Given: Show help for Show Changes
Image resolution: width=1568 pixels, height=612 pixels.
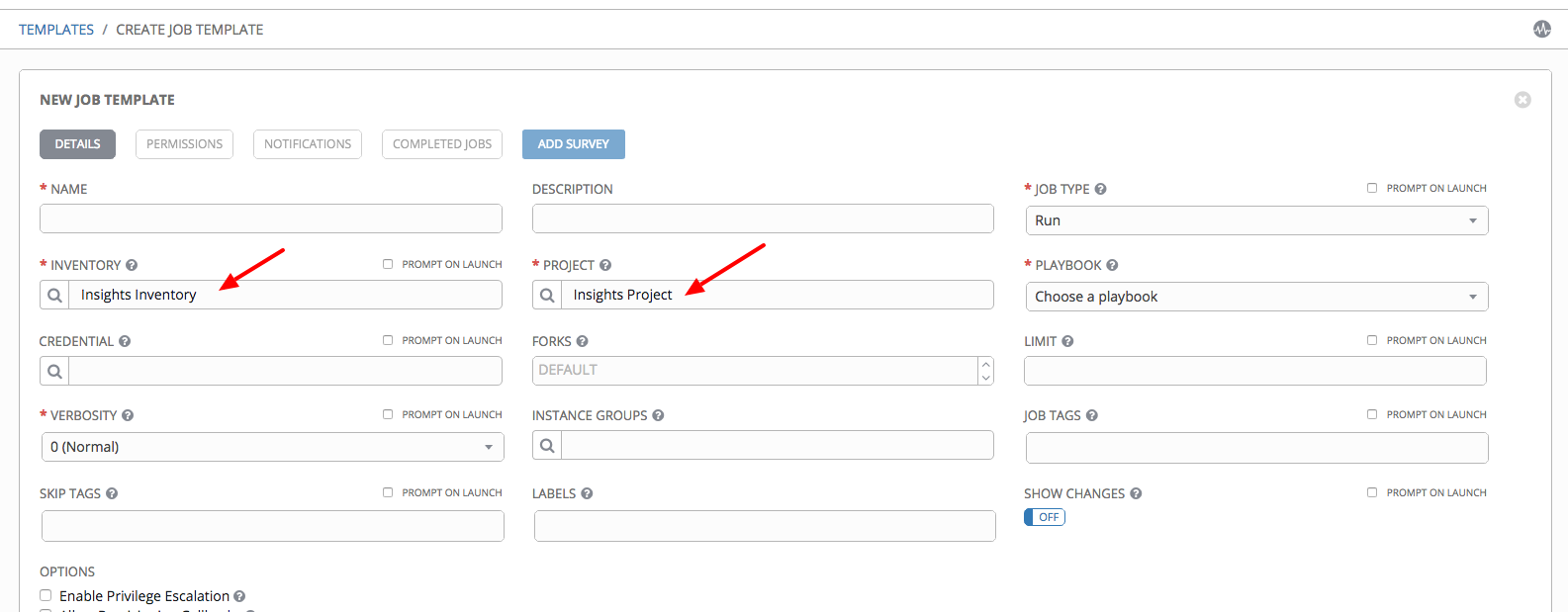Looking at the screenshot, I should tap(1136, 493).
